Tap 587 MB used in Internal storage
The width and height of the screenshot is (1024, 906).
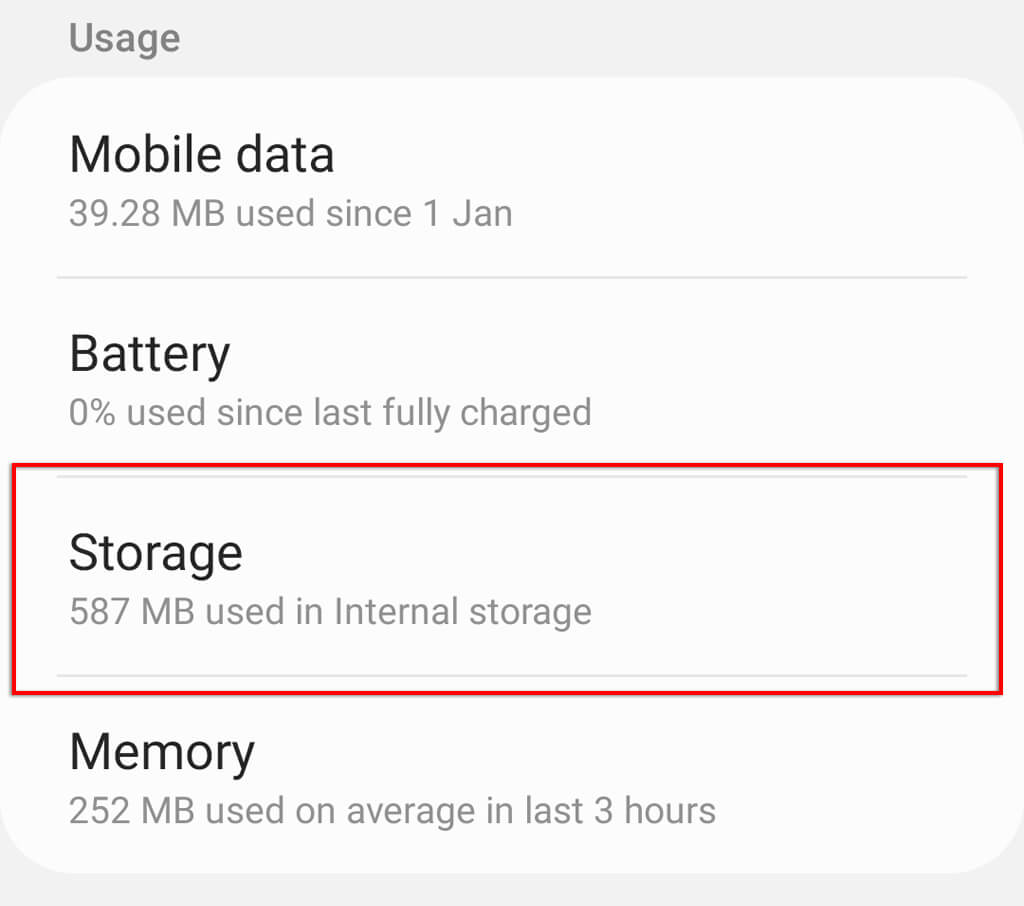click(330, 612)
